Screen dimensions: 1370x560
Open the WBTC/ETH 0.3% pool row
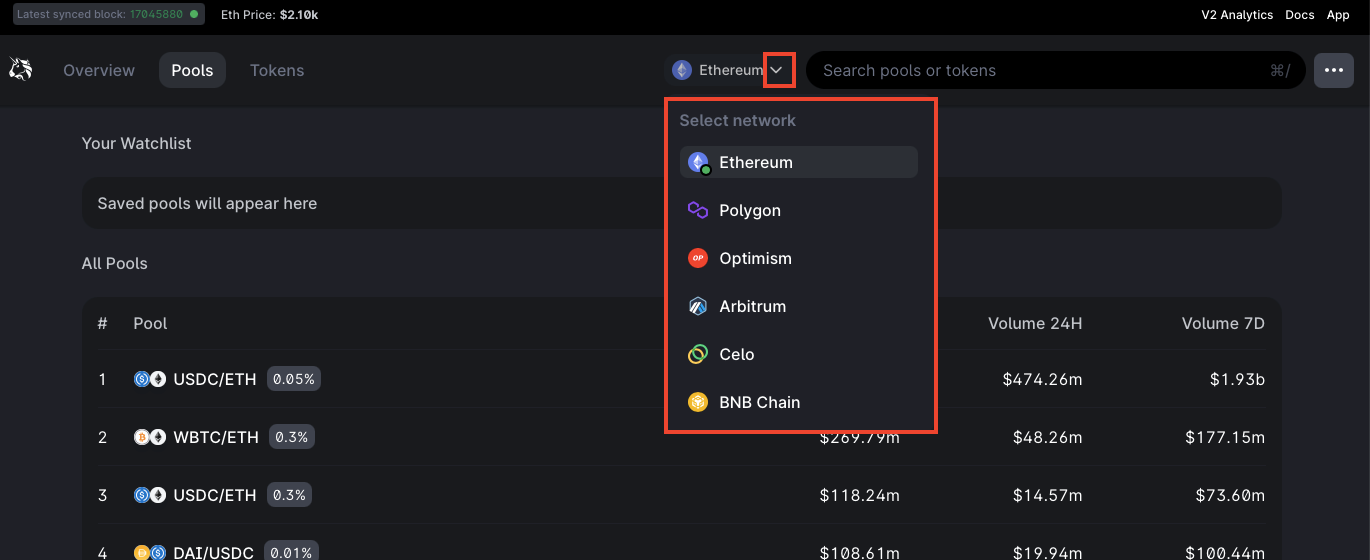coord(216,437)
